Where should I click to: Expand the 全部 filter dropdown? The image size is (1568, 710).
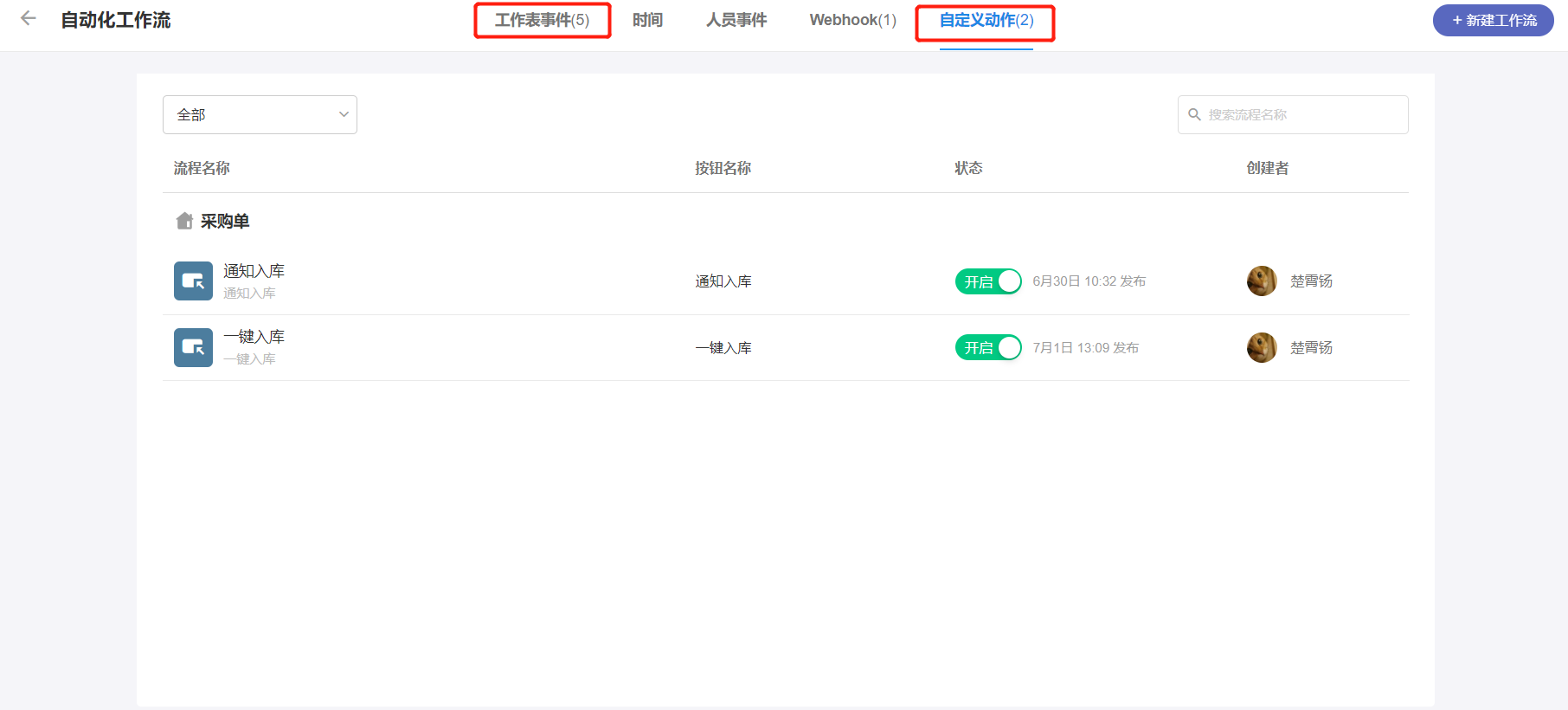[260, 114]
